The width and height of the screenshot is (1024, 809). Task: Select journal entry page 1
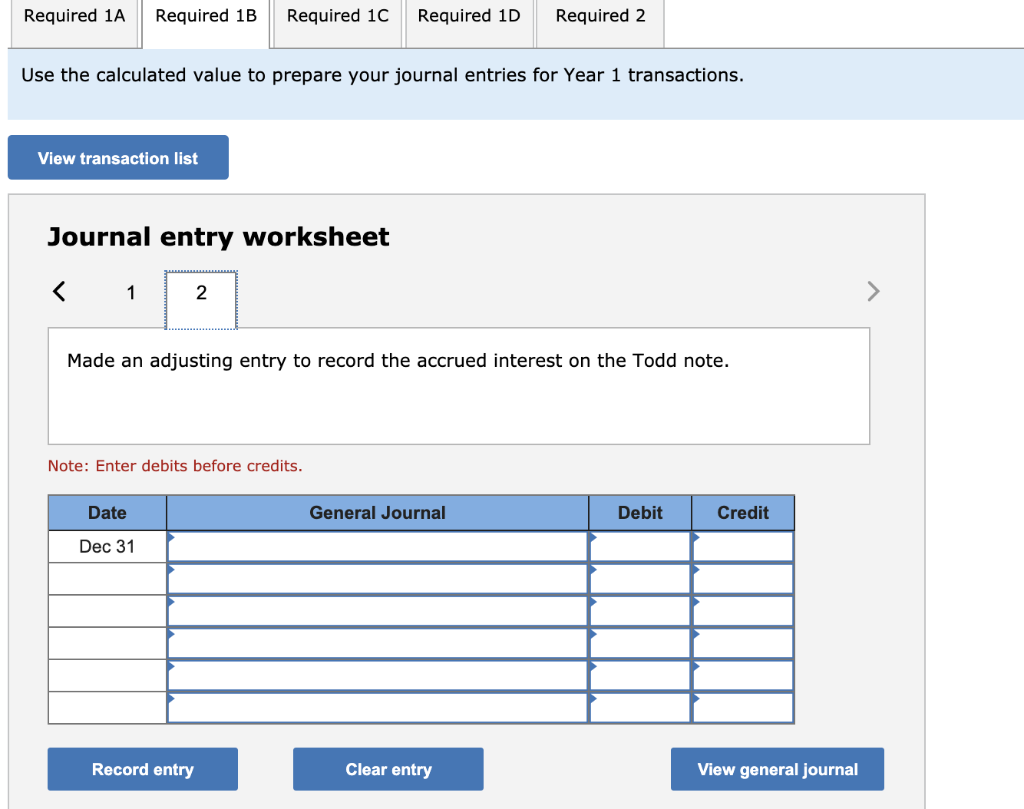[130, 293]
